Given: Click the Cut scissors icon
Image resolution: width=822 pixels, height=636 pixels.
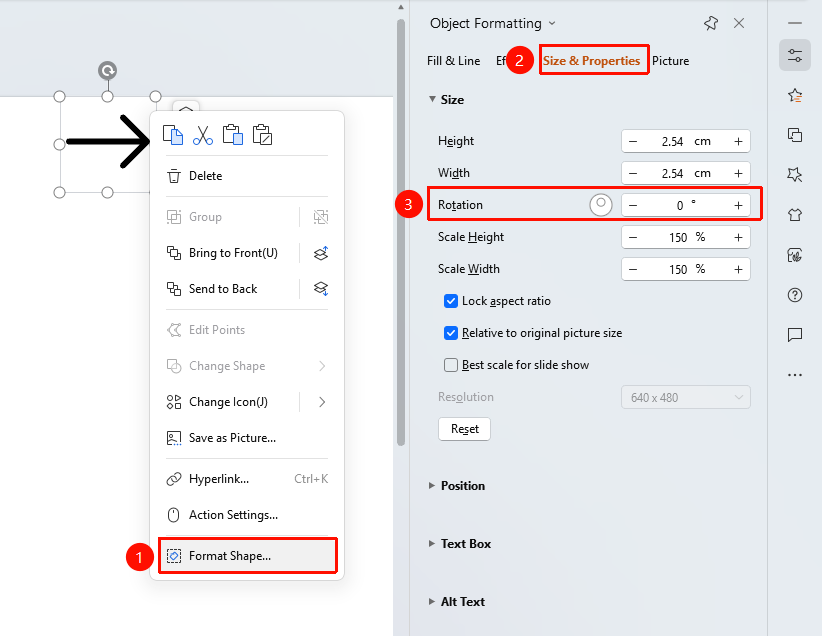Looking at the screenshot, I should 203,135.
